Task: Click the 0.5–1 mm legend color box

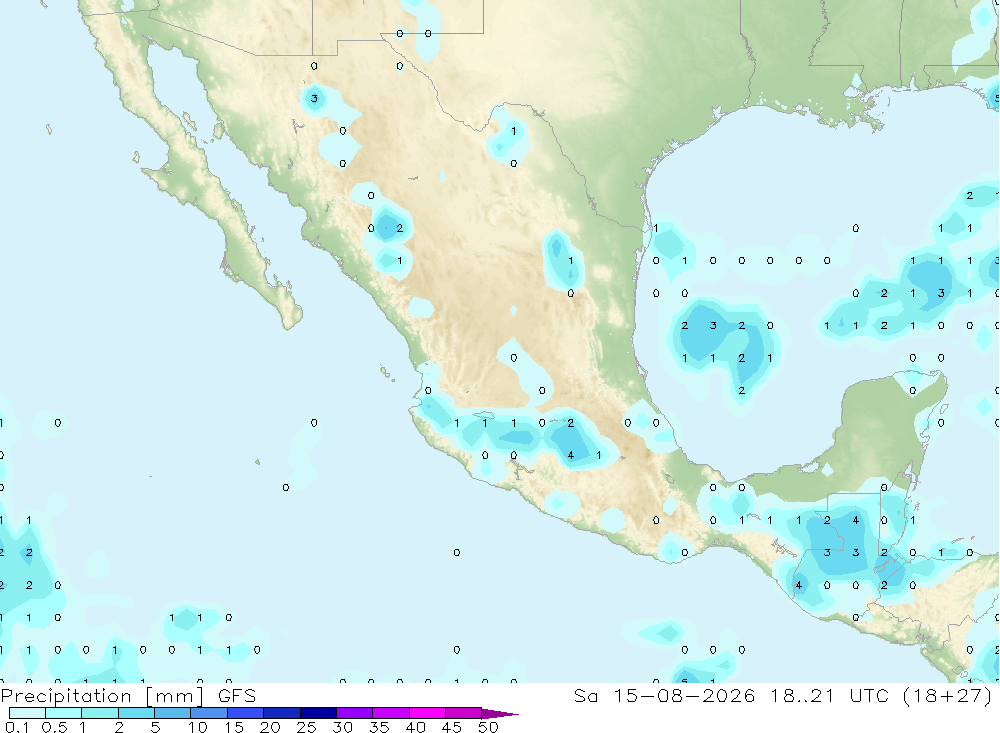Action: (63, 713)
